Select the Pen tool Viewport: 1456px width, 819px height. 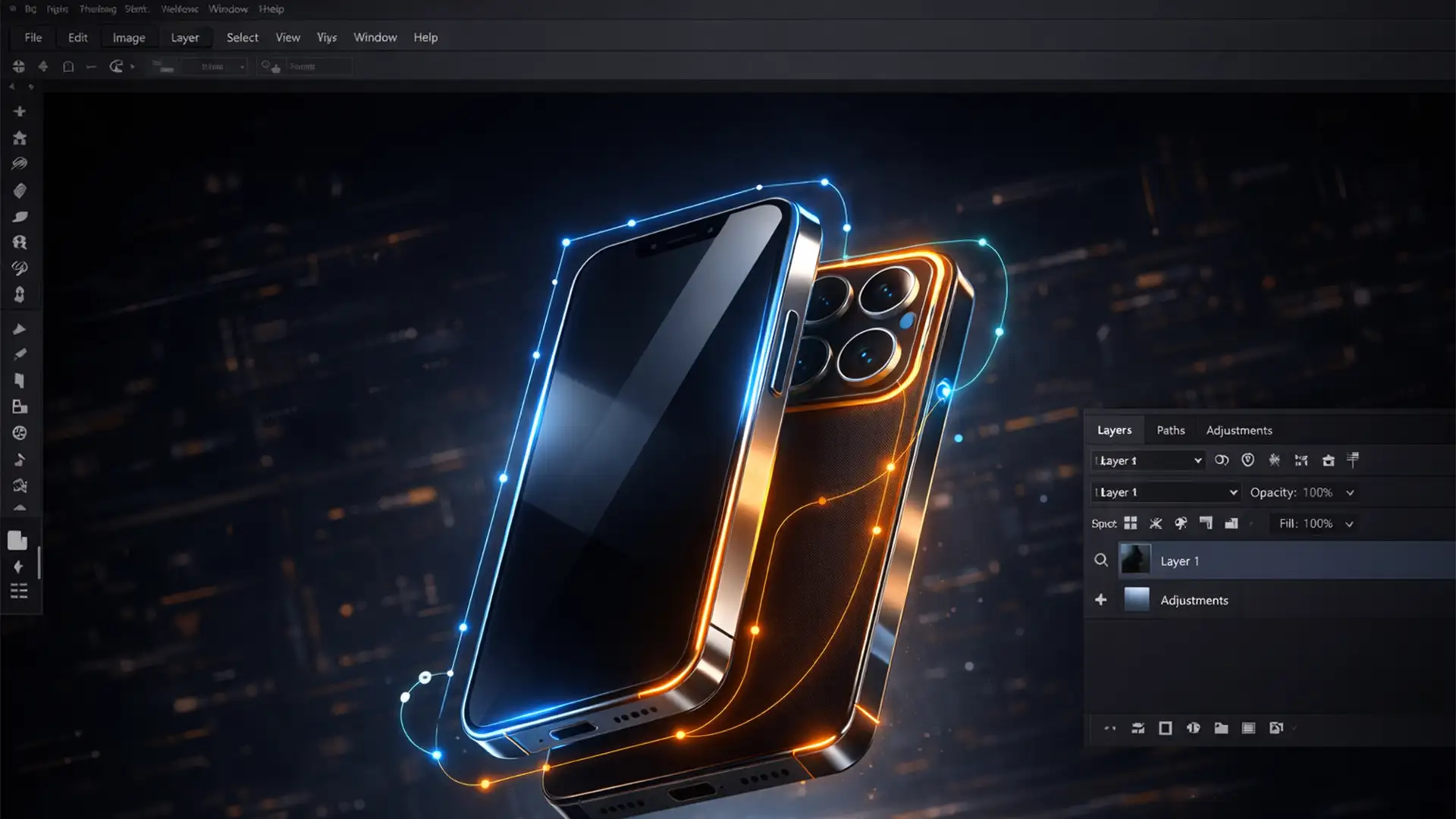pyautogui.click(x=20, y=328)
